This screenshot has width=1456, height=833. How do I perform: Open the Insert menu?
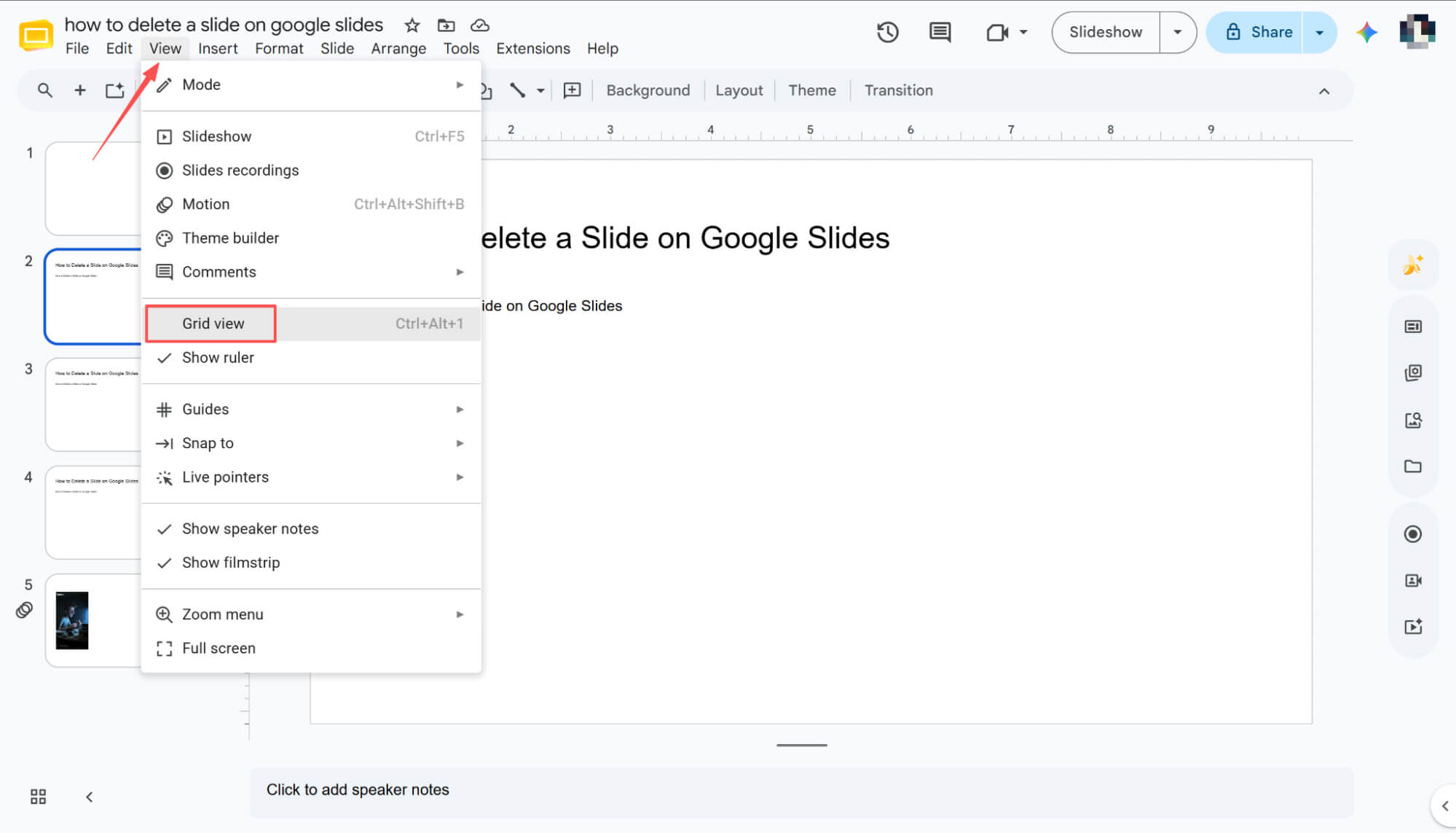(218, 49)
